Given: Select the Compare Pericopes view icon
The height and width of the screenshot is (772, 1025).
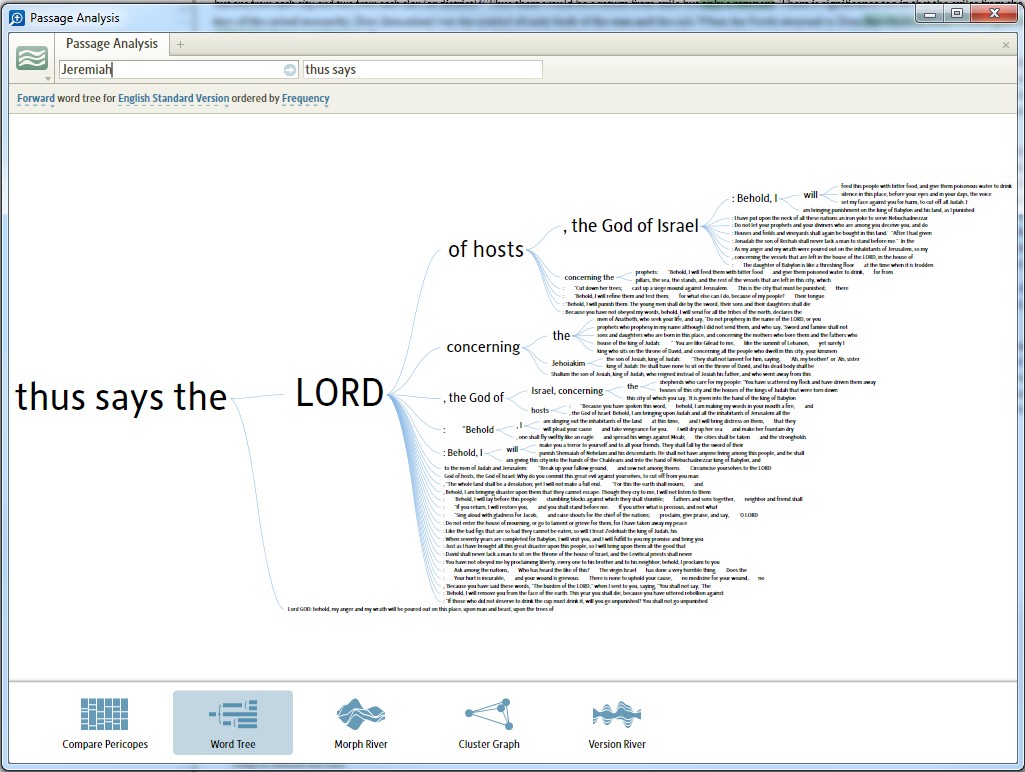Looking at the screenshot, I should click(x=105, y=714).
